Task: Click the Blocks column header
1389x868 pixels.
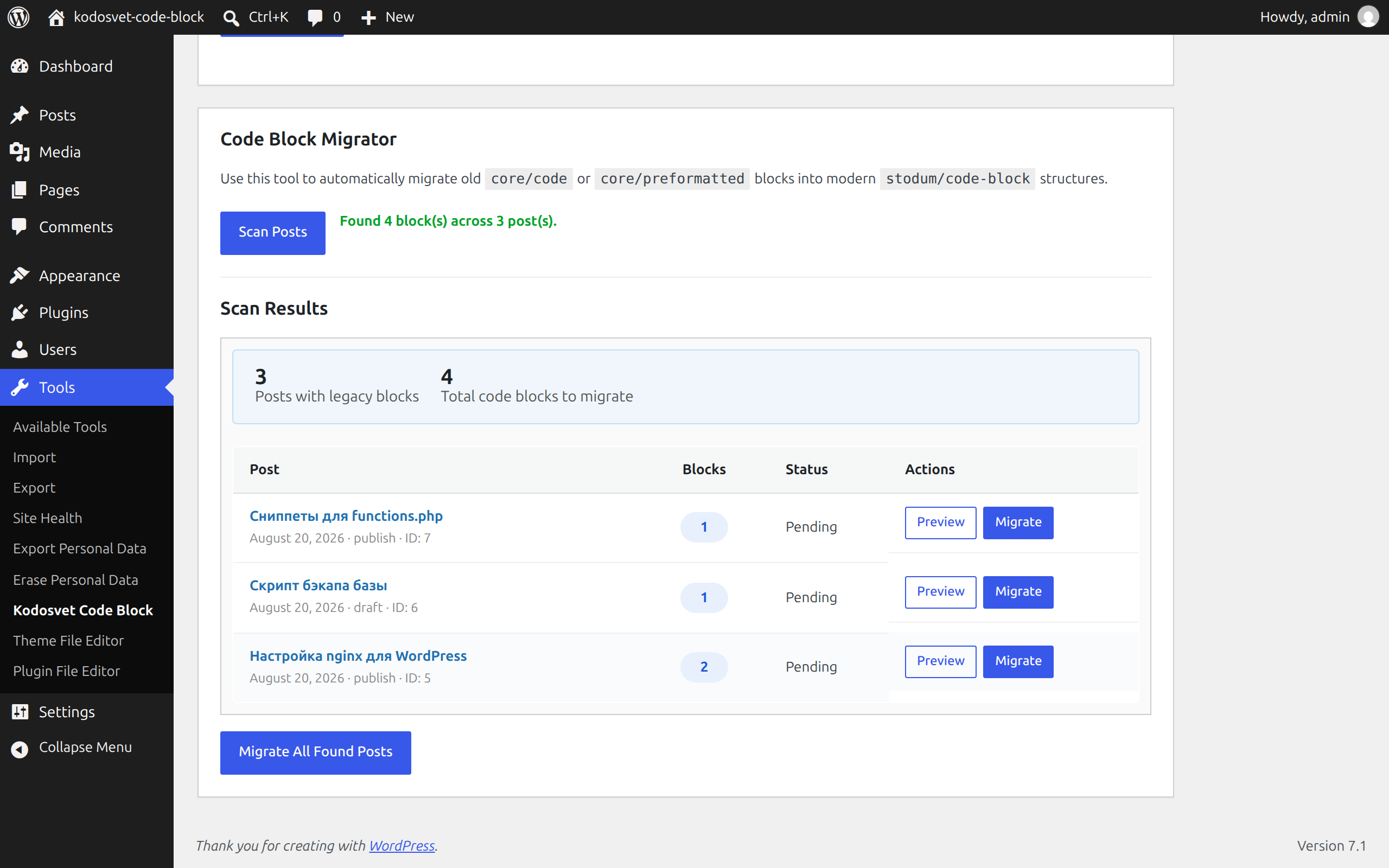Action: [704, 469]
